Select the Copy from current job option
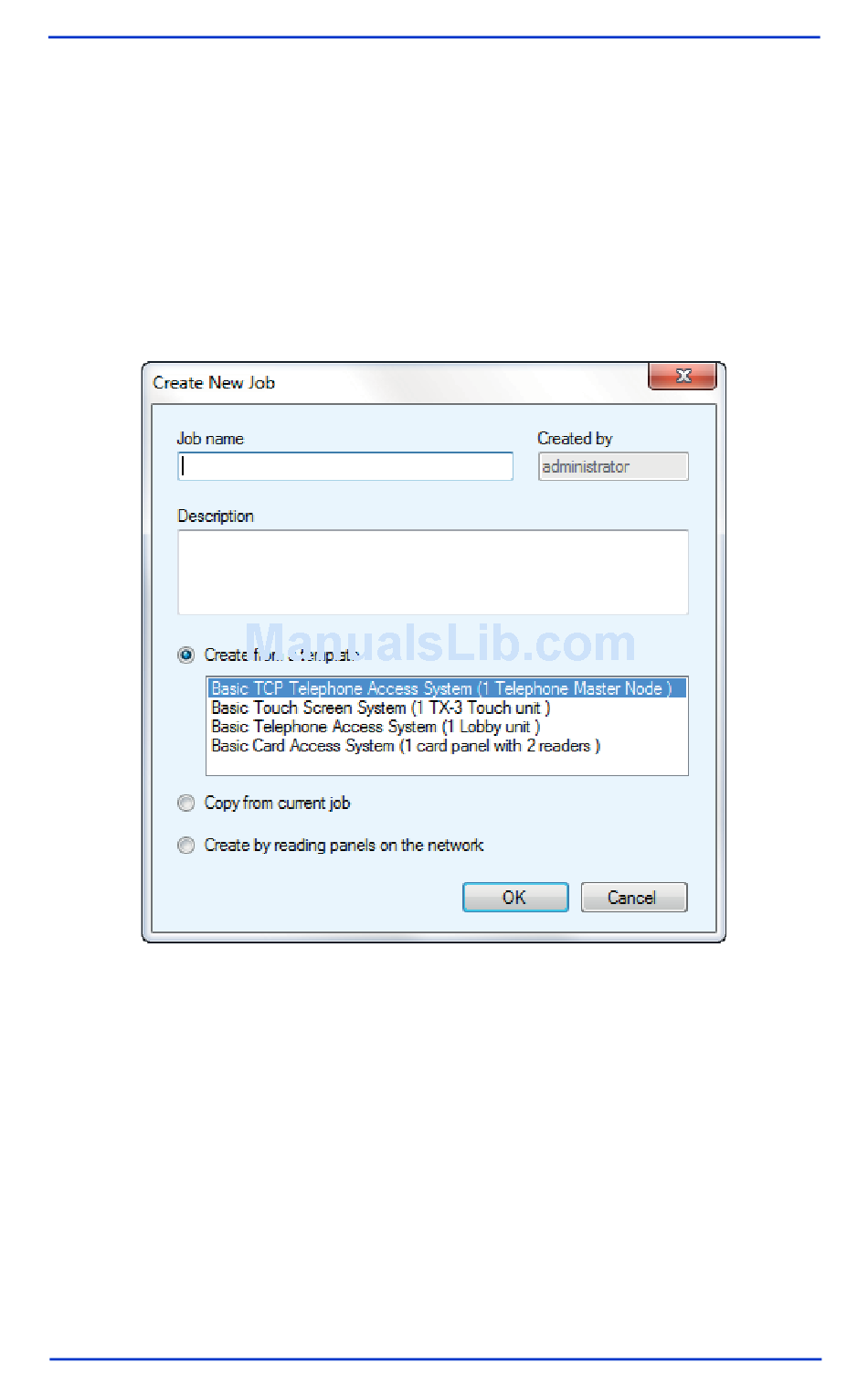Viewport: 868px width, 1384px height. pos(186,803)
